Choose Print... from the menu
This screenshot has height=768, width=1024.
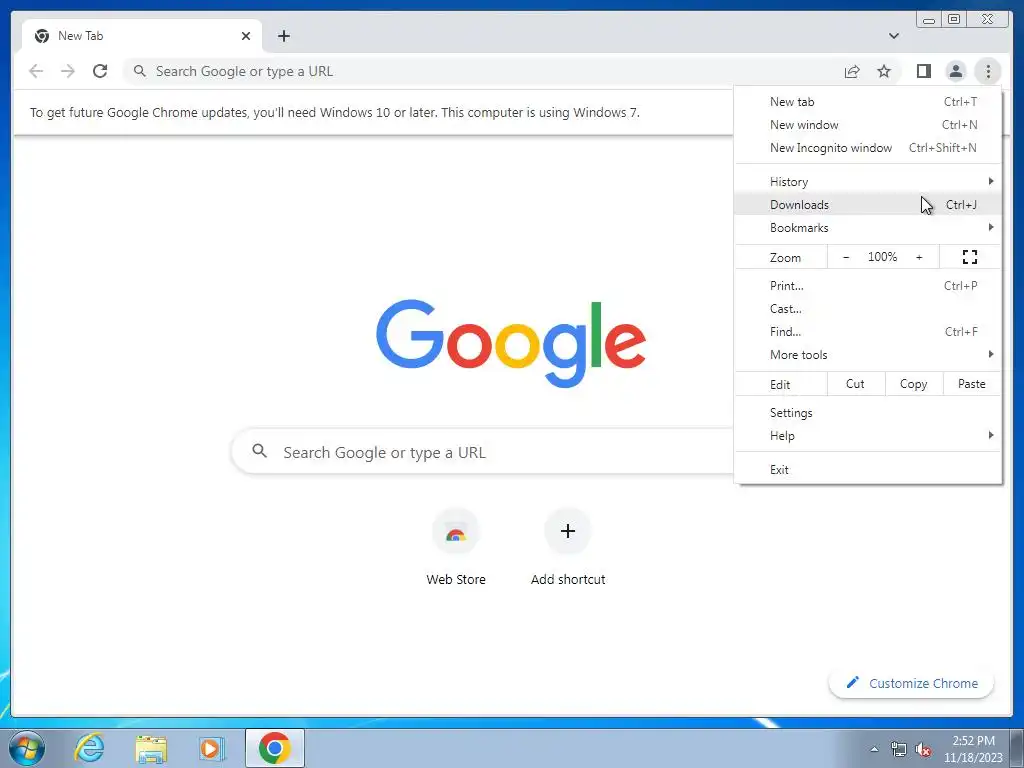click(868, 285)
